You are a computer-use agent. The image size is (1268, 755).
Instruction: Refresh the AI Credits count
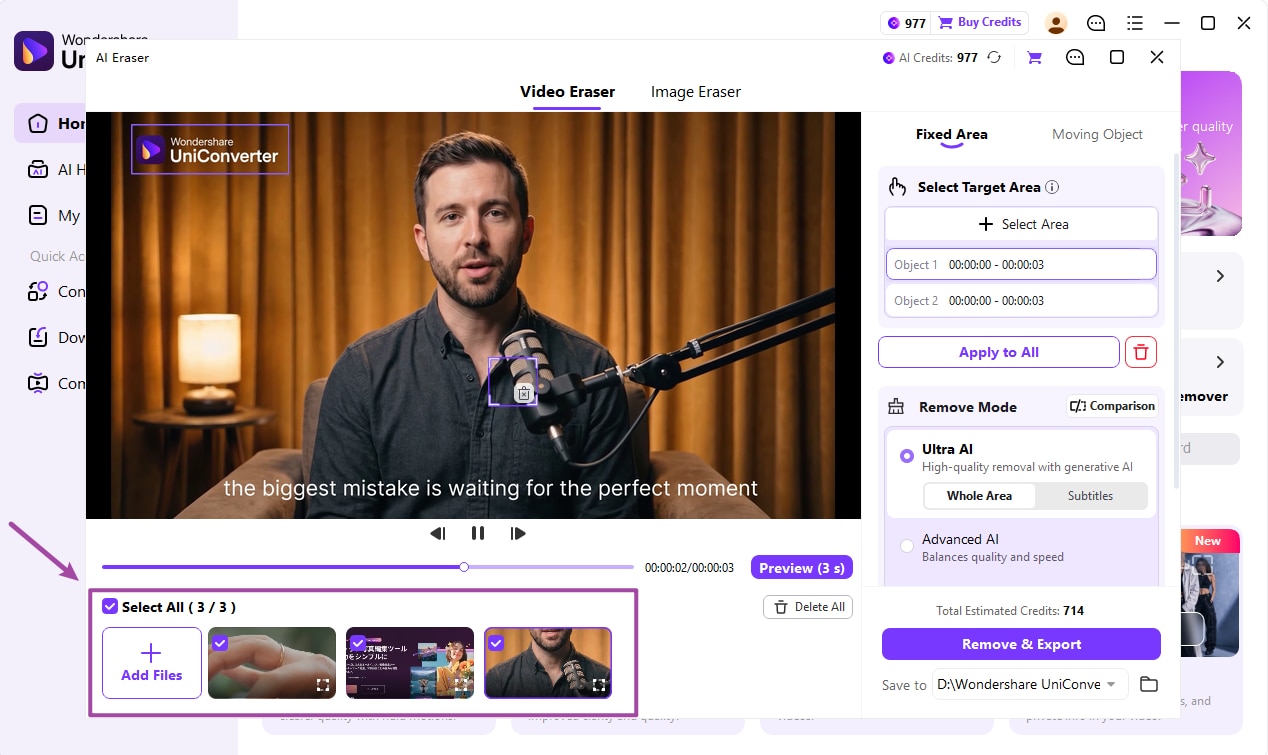(994, 58)
